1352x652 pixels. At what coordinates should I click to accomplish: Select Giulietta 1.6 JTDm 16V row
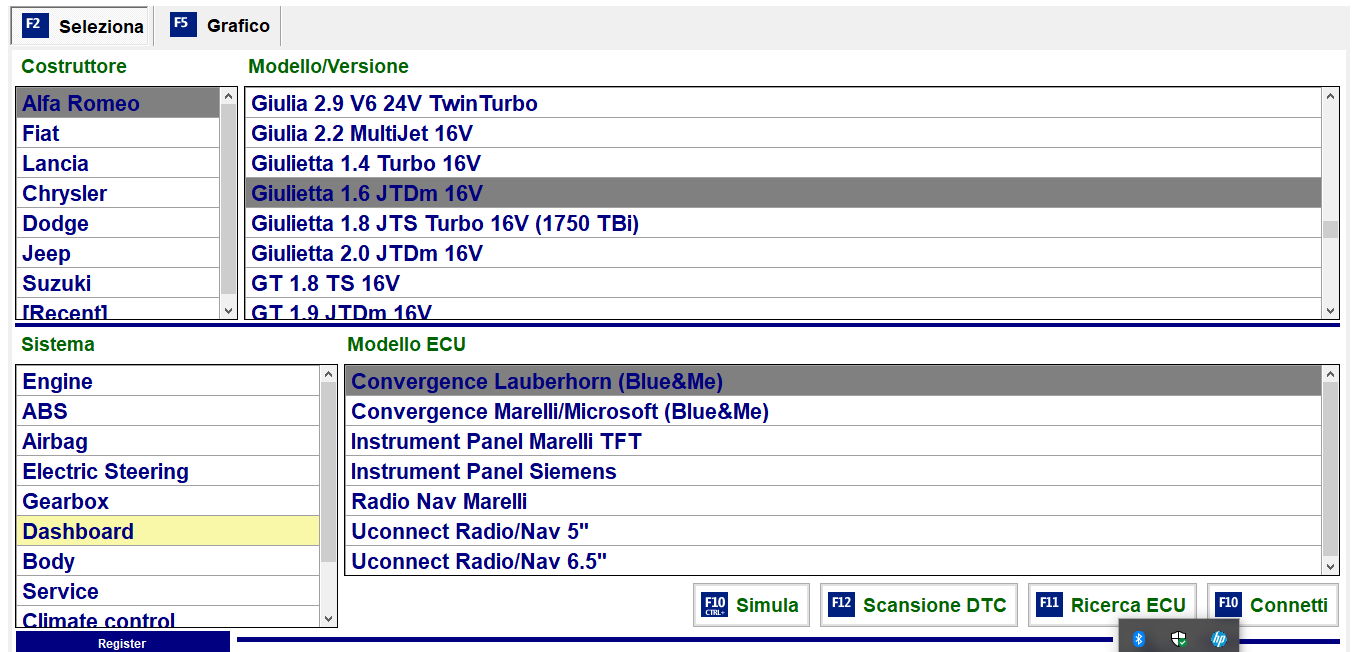783,193
